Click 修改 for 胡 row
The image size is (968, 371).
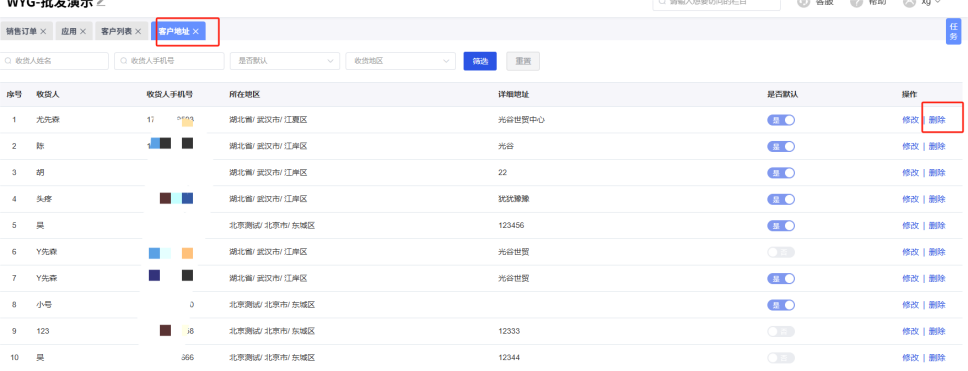(x=910, y=173)
